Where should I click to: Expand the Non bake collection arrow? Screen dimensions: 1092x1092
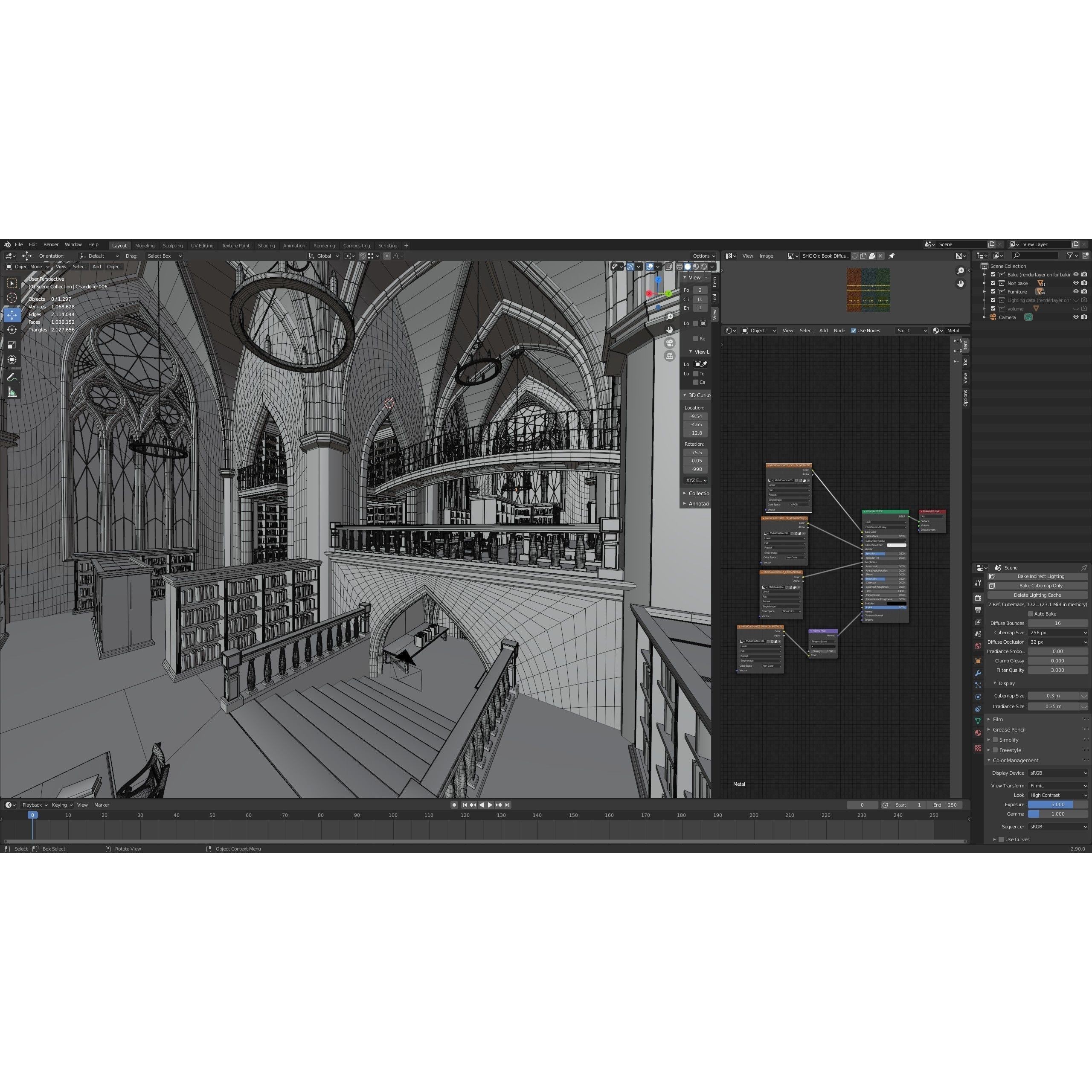coord(985,283)
